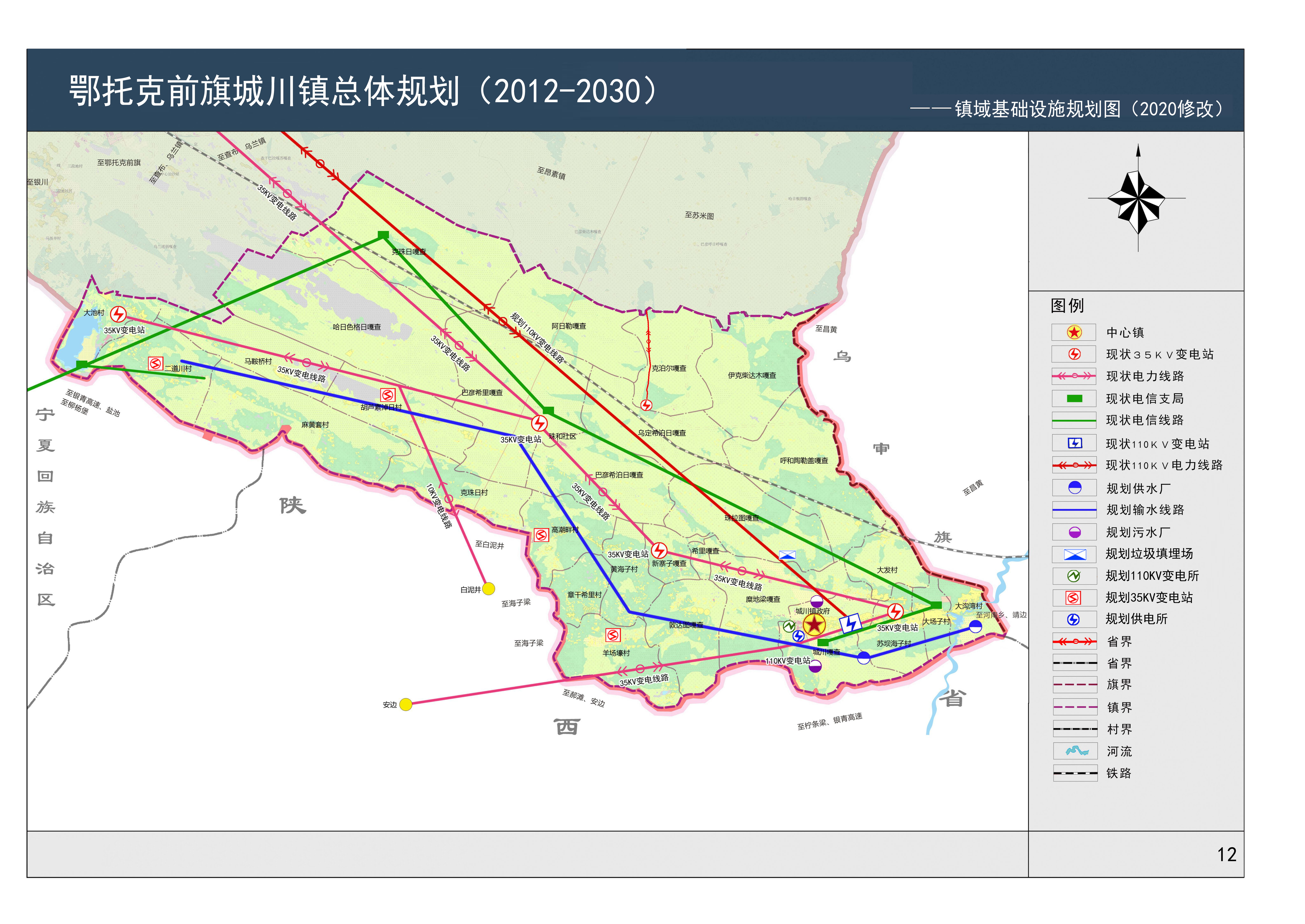Click the telecom green square at 克珠日嘎查
This screenshot has height=924, width=1305.
click(x=383, y=235)
